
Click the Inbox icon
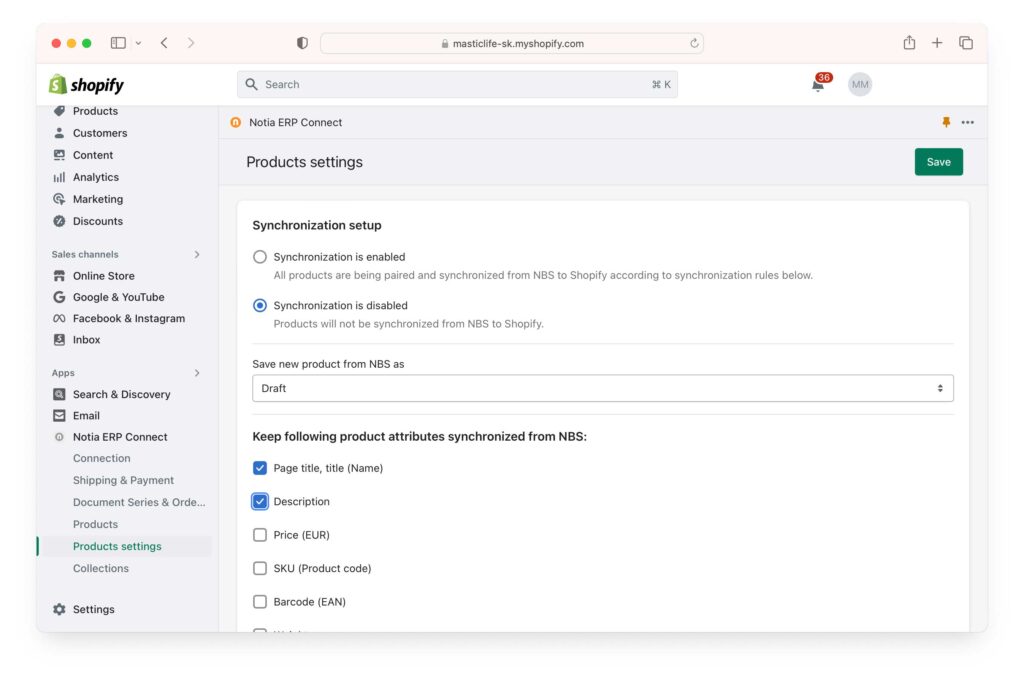tap(59, 340)
